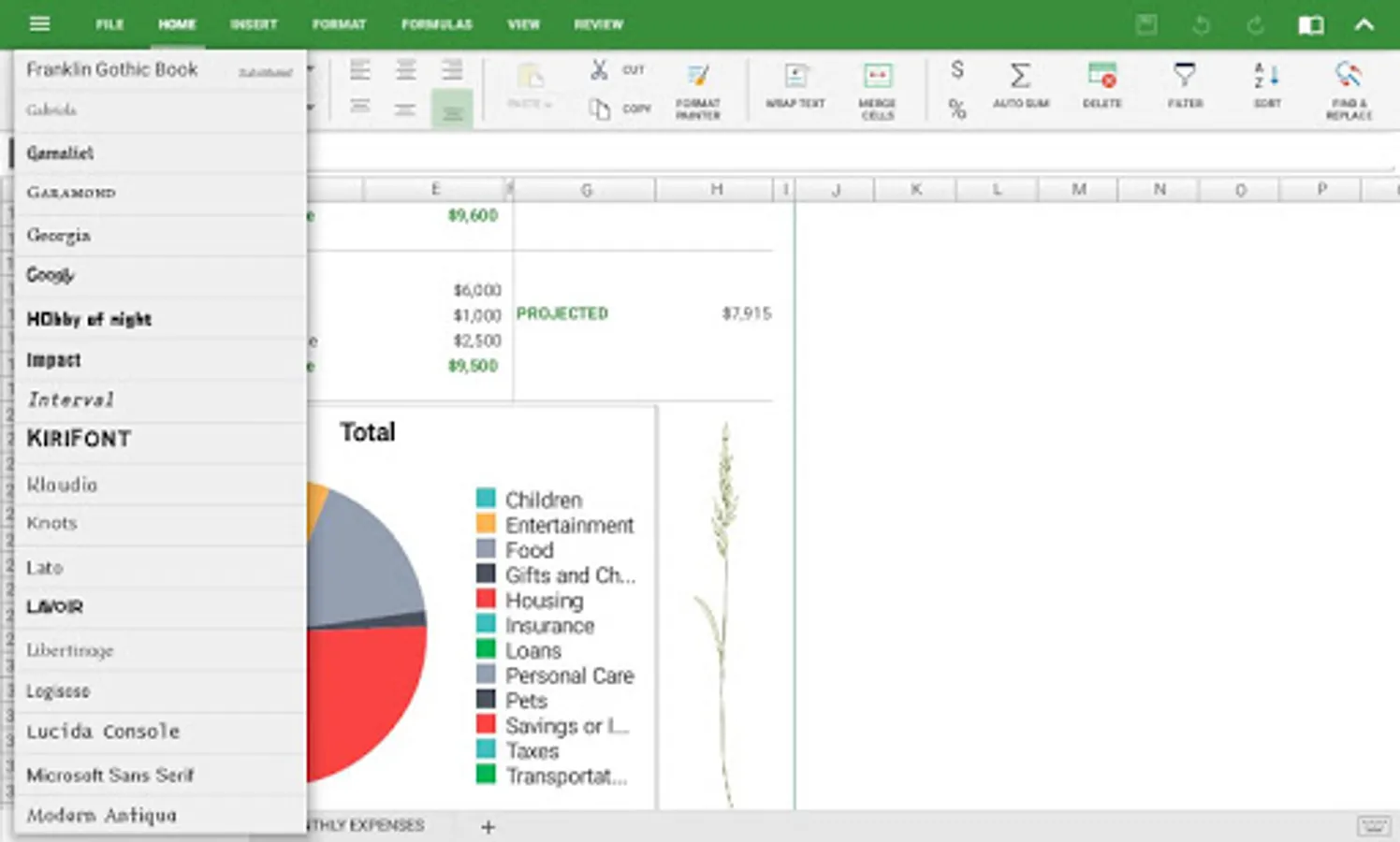Apply percent format with the percent icon

(x=957, y=109)
